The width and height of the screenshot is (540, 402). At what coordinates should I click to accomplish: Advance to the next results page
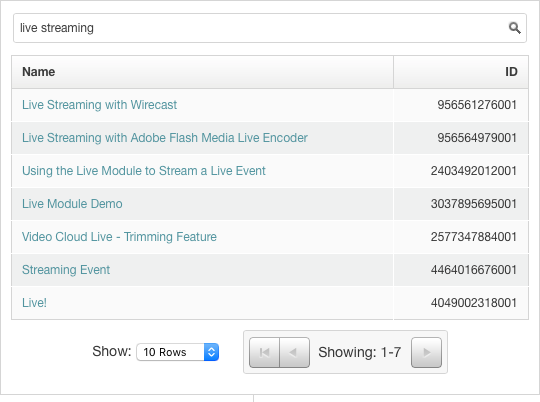coord(426,352)
